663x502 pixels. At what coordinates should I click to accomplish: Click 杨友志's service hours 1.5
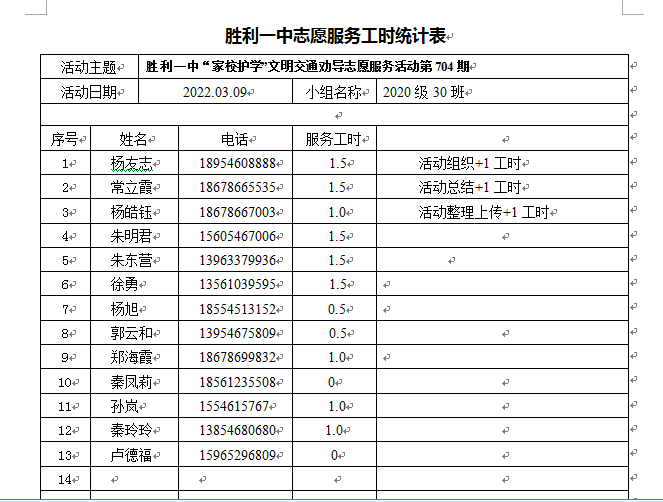[338, 164]
